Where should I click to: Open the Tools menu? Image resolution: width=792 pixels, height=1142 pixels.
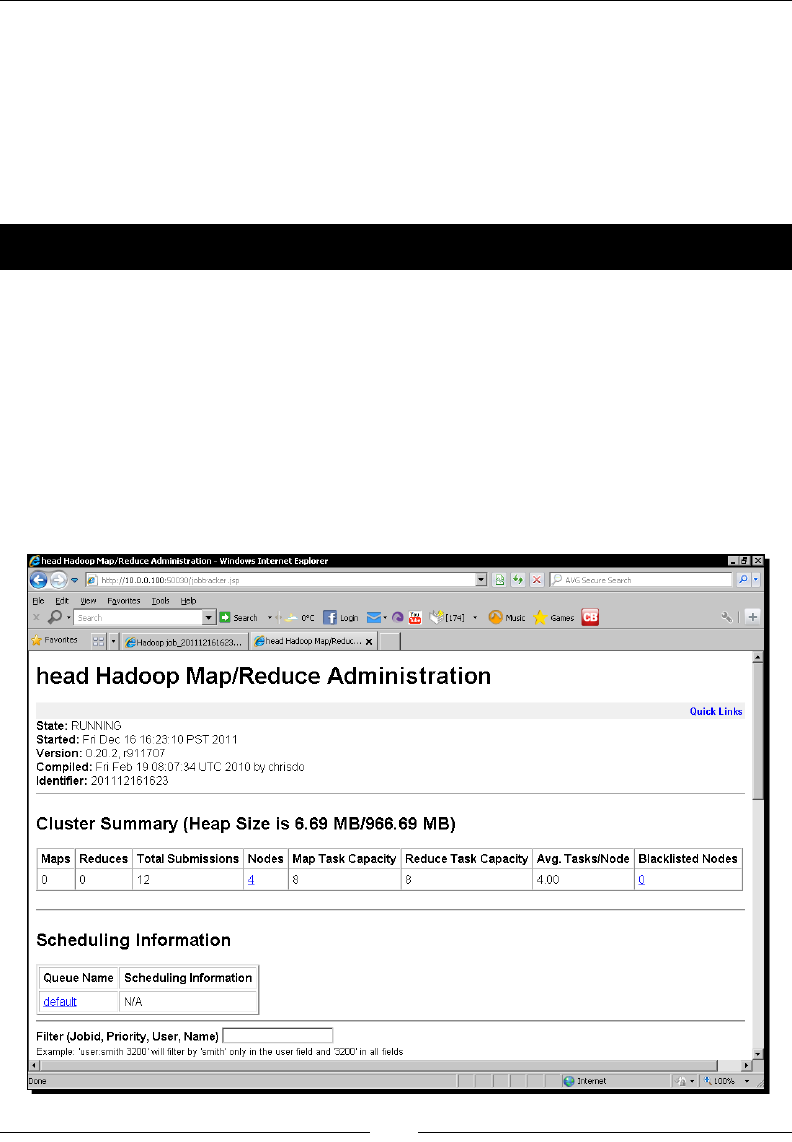click(x=160, y=601)
